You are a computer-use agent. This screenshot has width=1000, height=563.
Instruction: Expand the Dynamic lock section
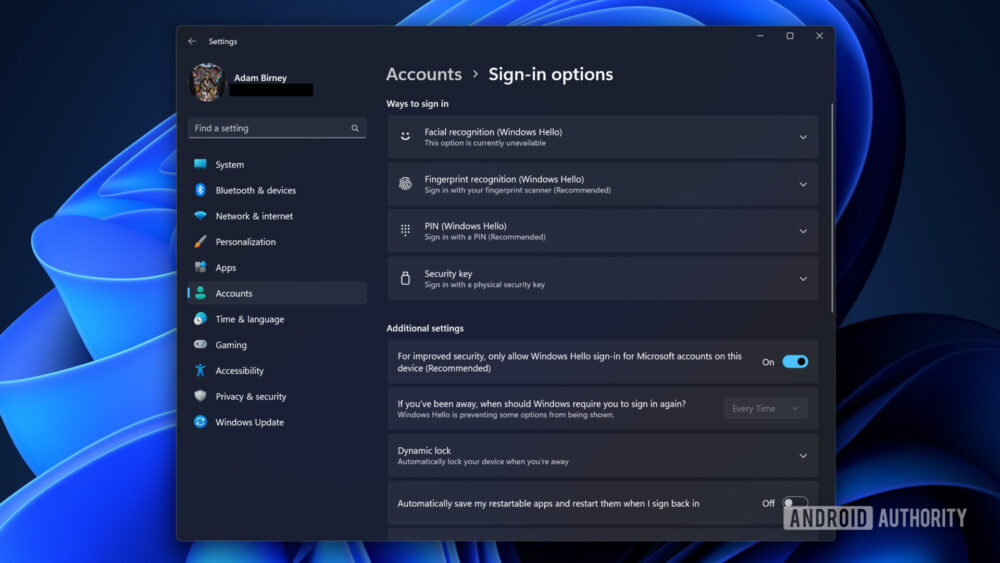click(802, 456)
